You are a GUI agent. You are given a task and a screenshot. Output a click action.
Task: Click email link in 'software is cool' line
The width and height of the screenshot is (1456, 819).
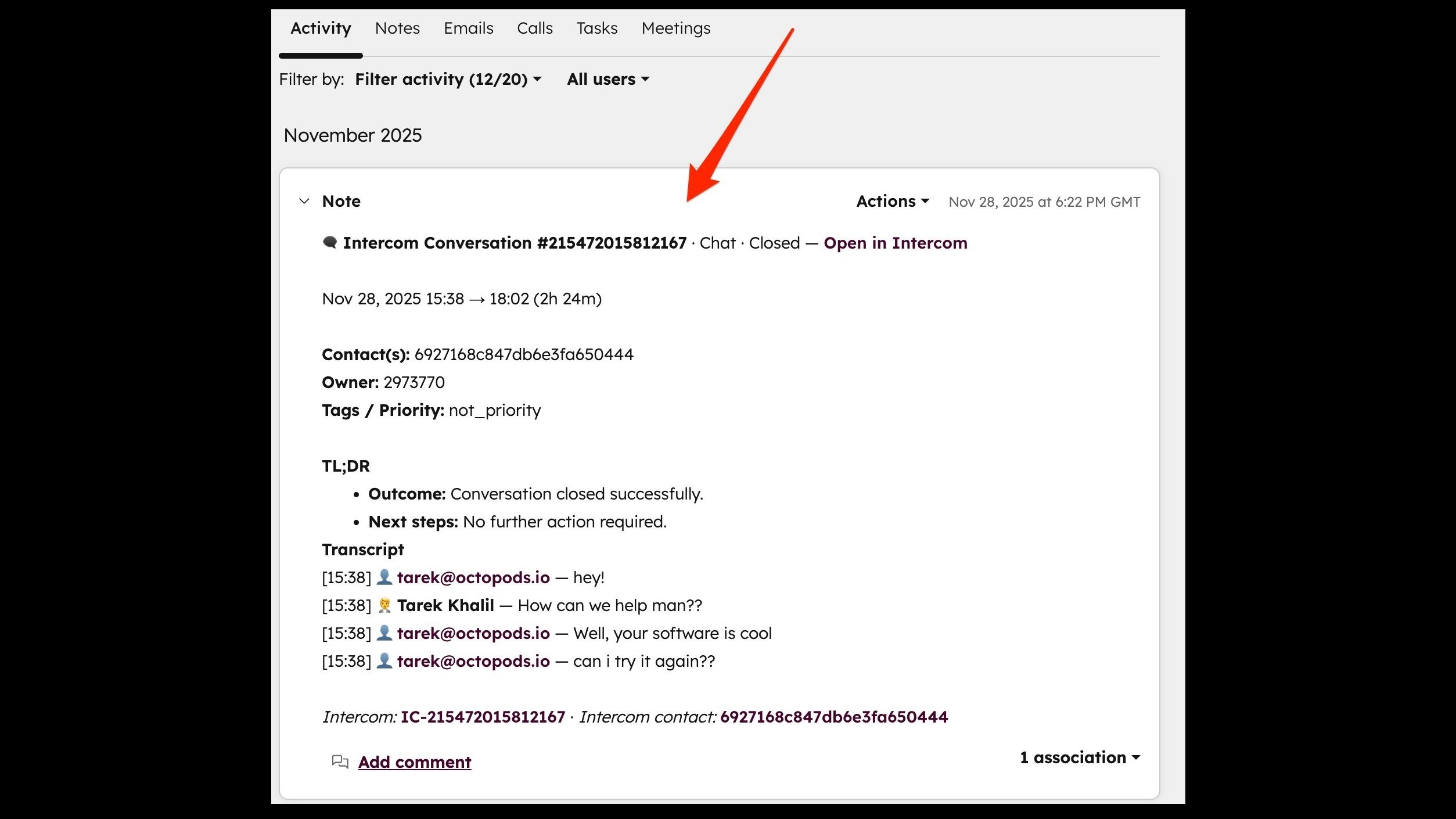473,633
